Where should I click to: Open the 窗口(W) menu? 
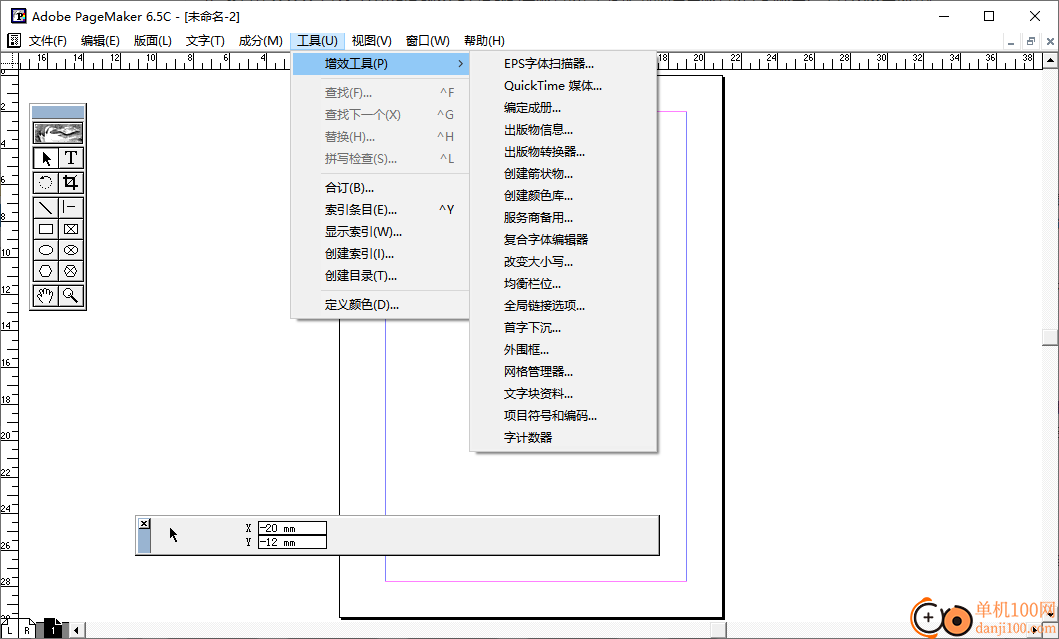pos(428,41)
